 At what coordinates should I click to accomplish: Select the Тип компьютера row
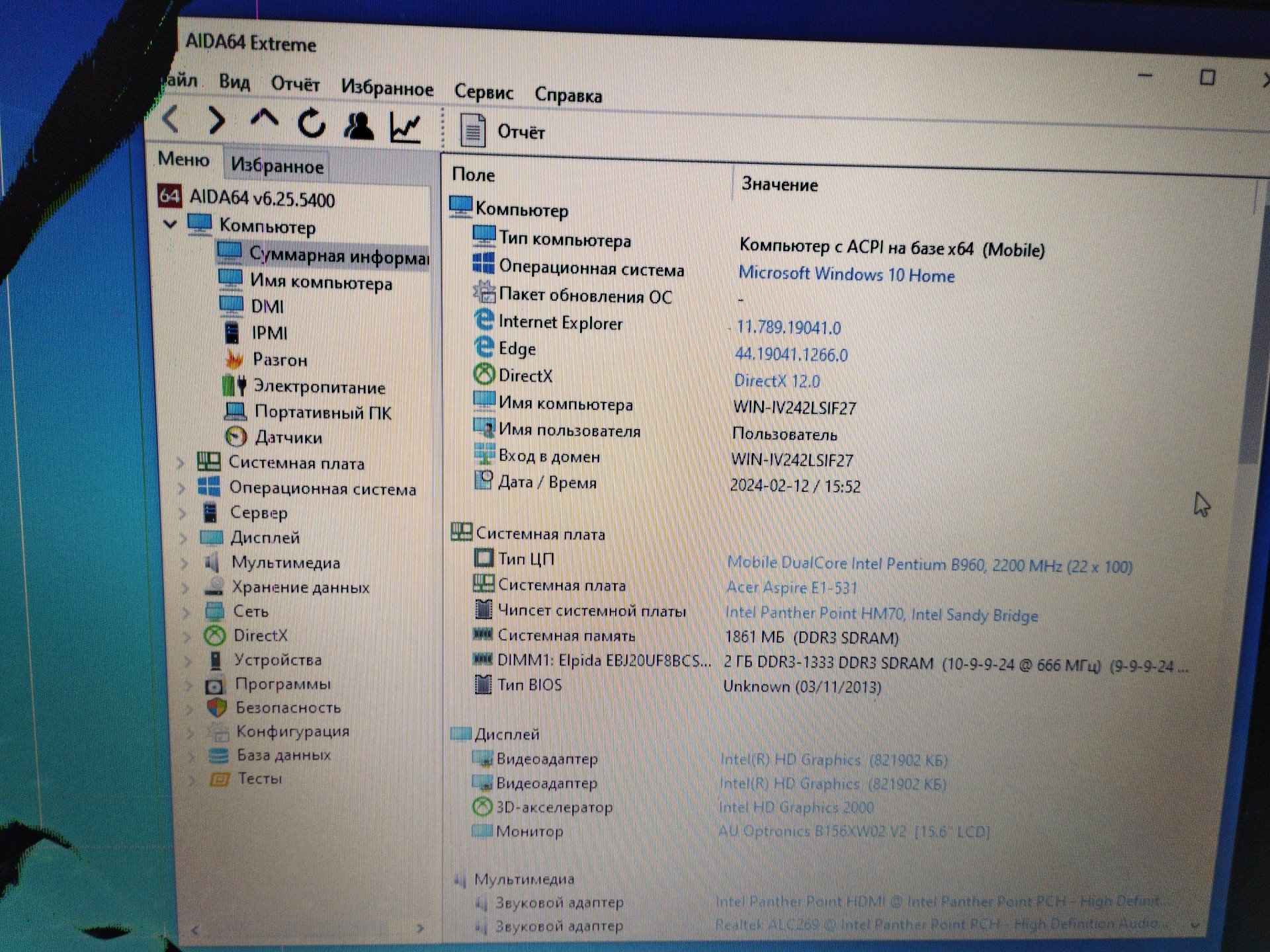coord(761,243)
